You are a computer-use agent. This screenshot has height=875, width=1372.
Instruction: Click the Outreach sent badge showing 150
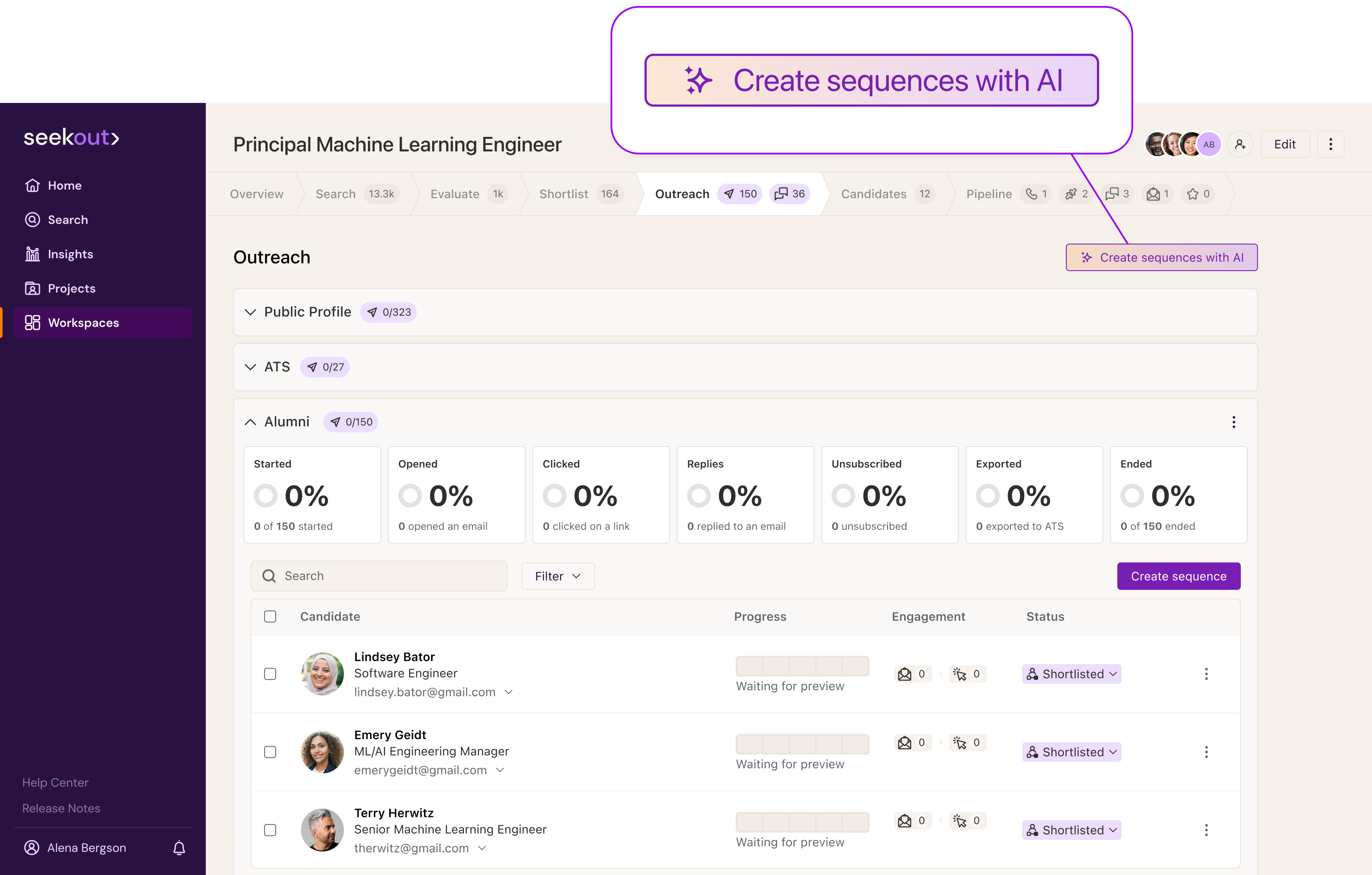point(740,194)
